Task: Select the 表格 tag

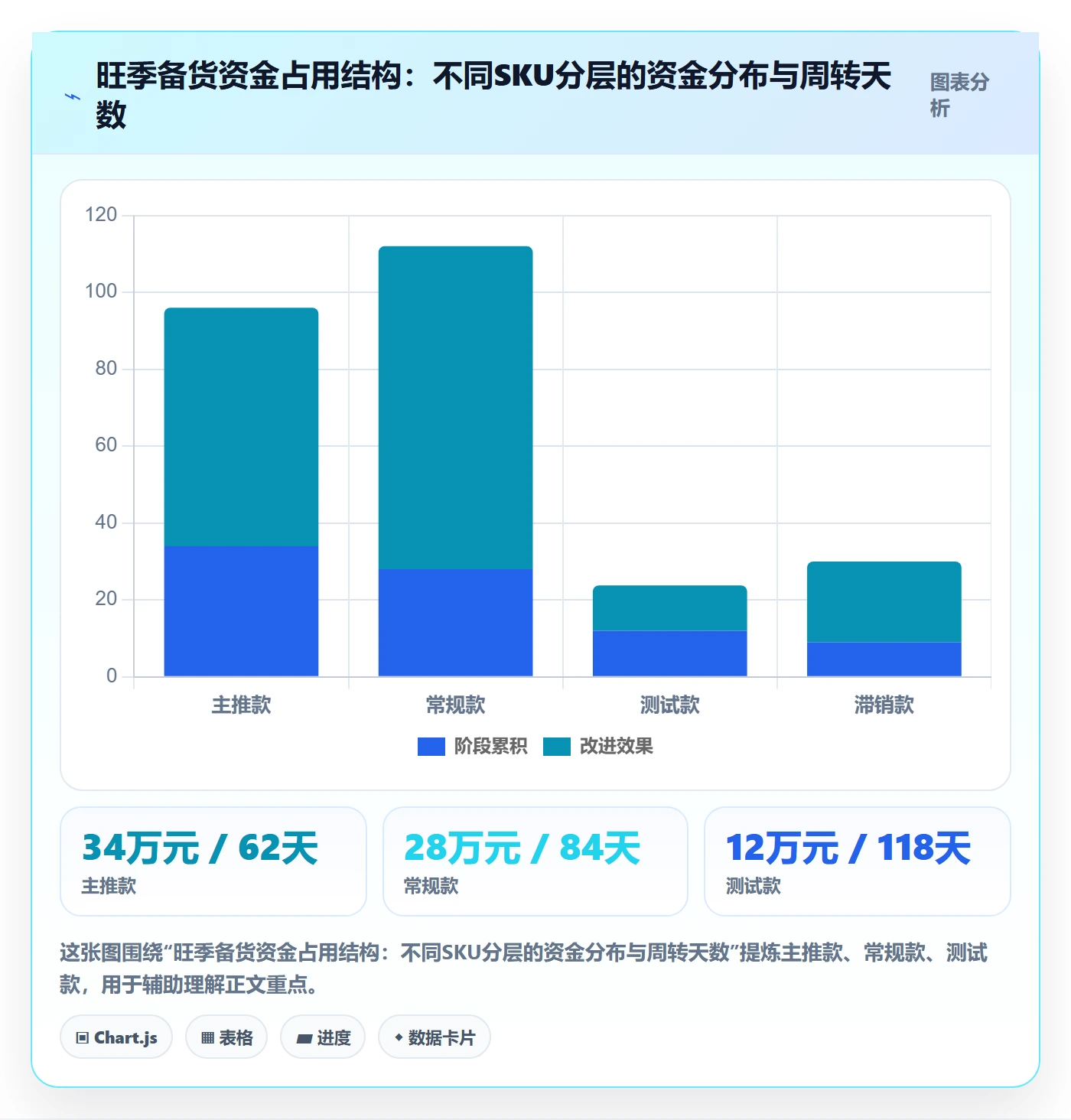Action: 226,1037
